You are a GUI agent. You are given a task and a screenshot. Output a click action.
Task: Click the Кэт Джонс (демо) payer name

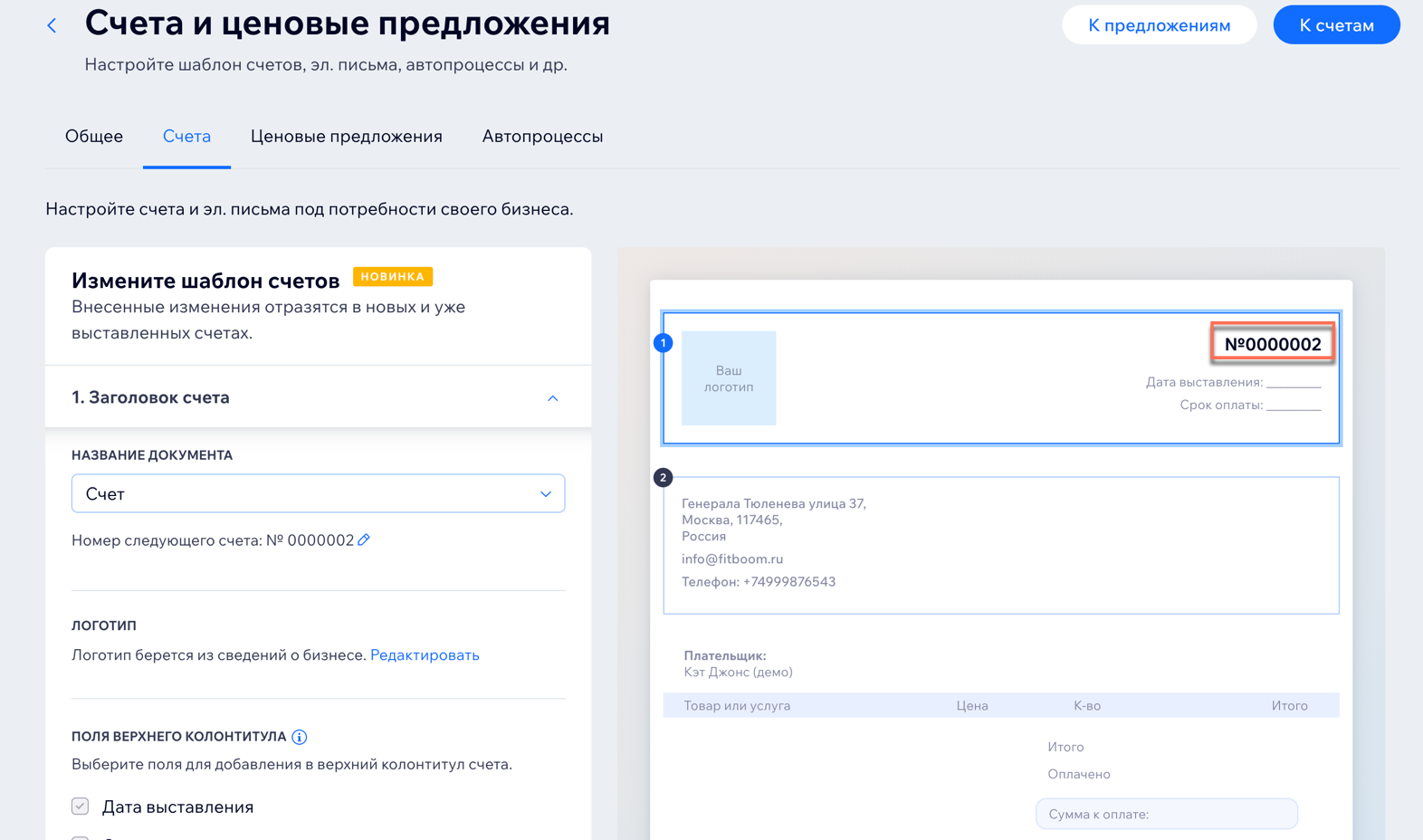[738, 672]
